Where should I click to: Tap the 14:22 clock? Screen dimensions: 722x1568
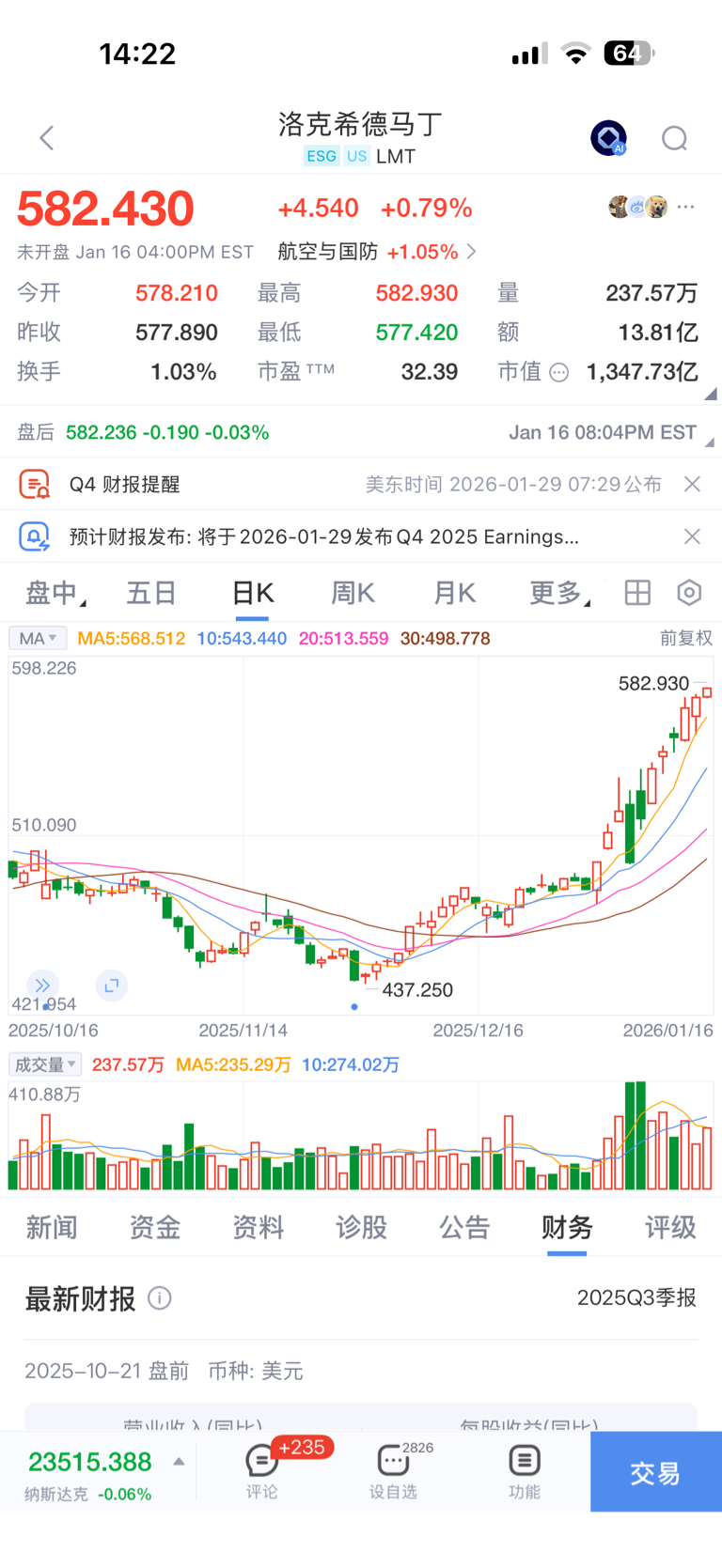pos(137,54)
